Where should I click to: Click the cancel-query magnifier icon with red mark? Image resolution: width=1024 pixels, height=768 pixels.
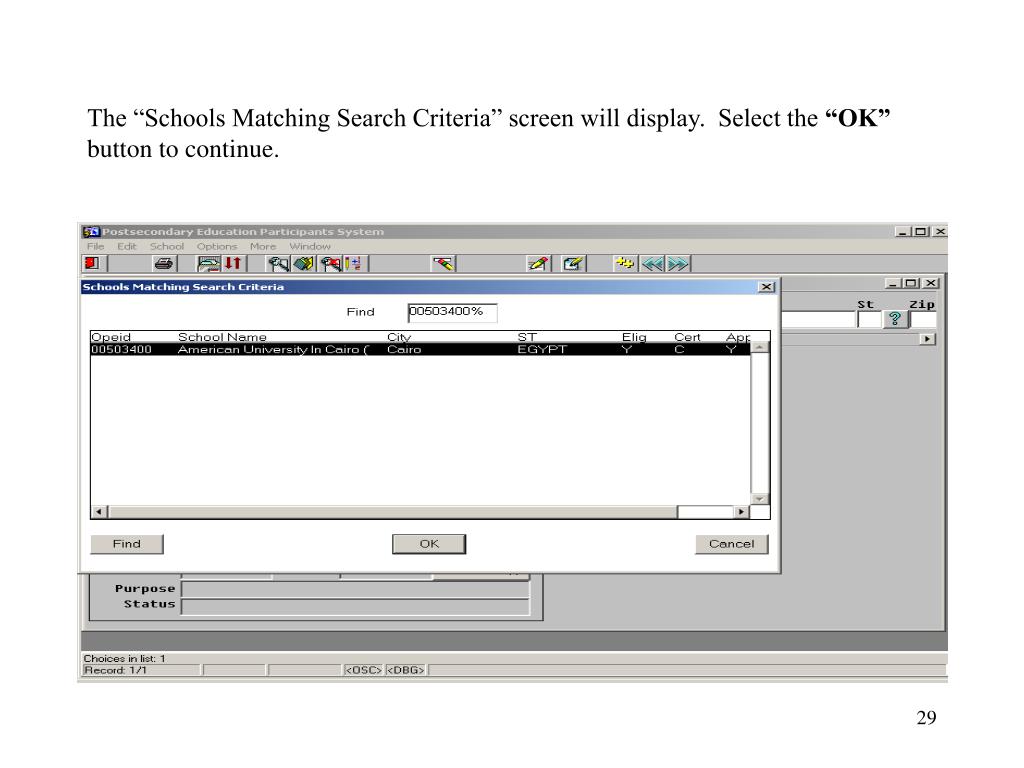tap(330, 263)
